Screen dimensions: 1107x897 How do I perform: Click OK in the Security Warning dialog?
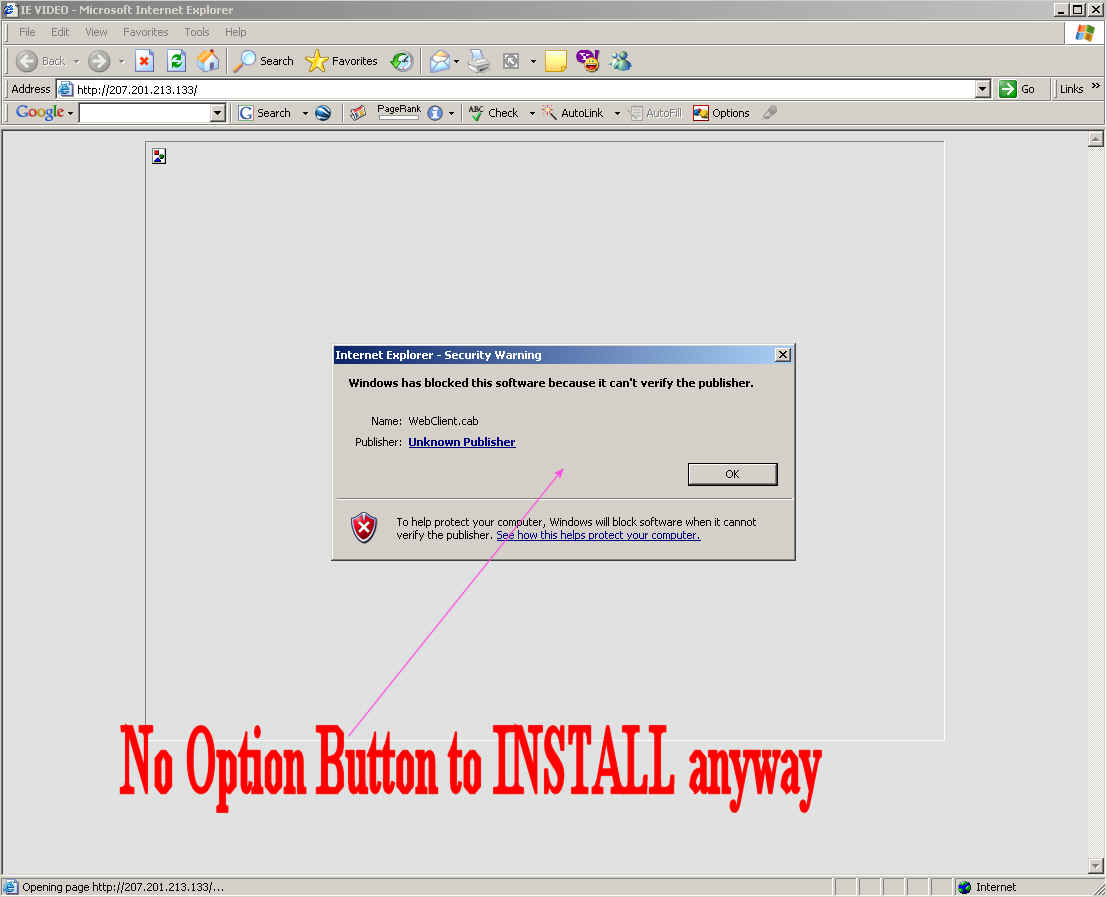tap(732, 474)
